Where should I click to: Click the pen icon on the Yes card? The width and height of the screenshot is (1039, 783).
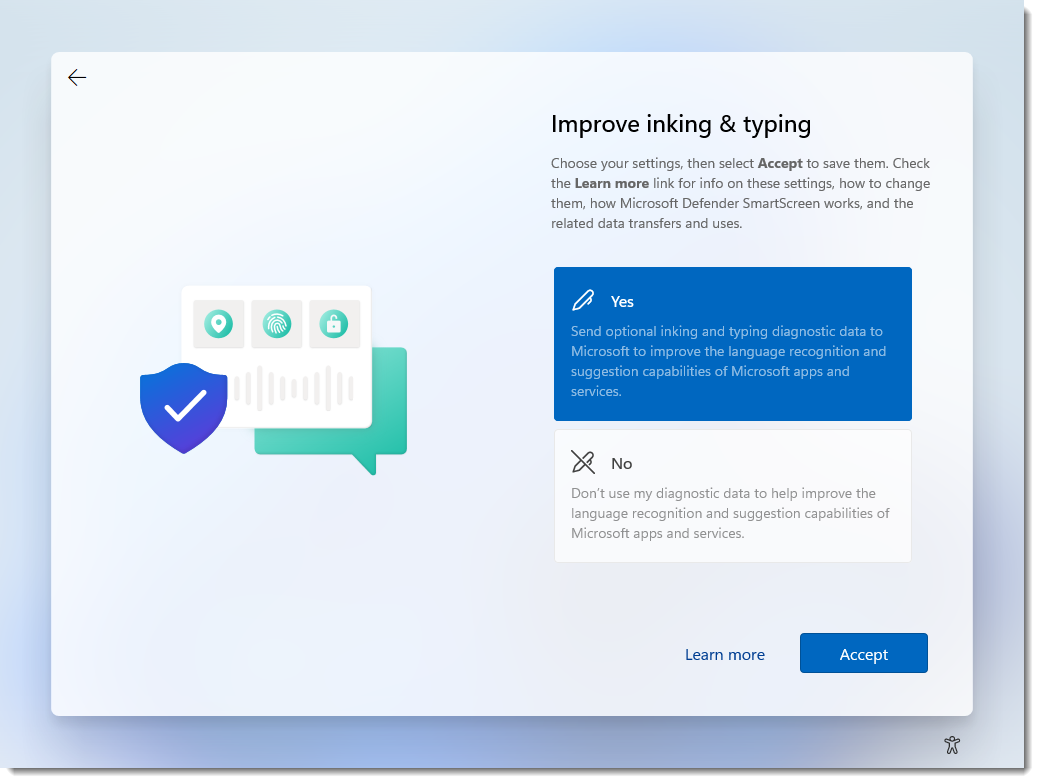(583, 299)
